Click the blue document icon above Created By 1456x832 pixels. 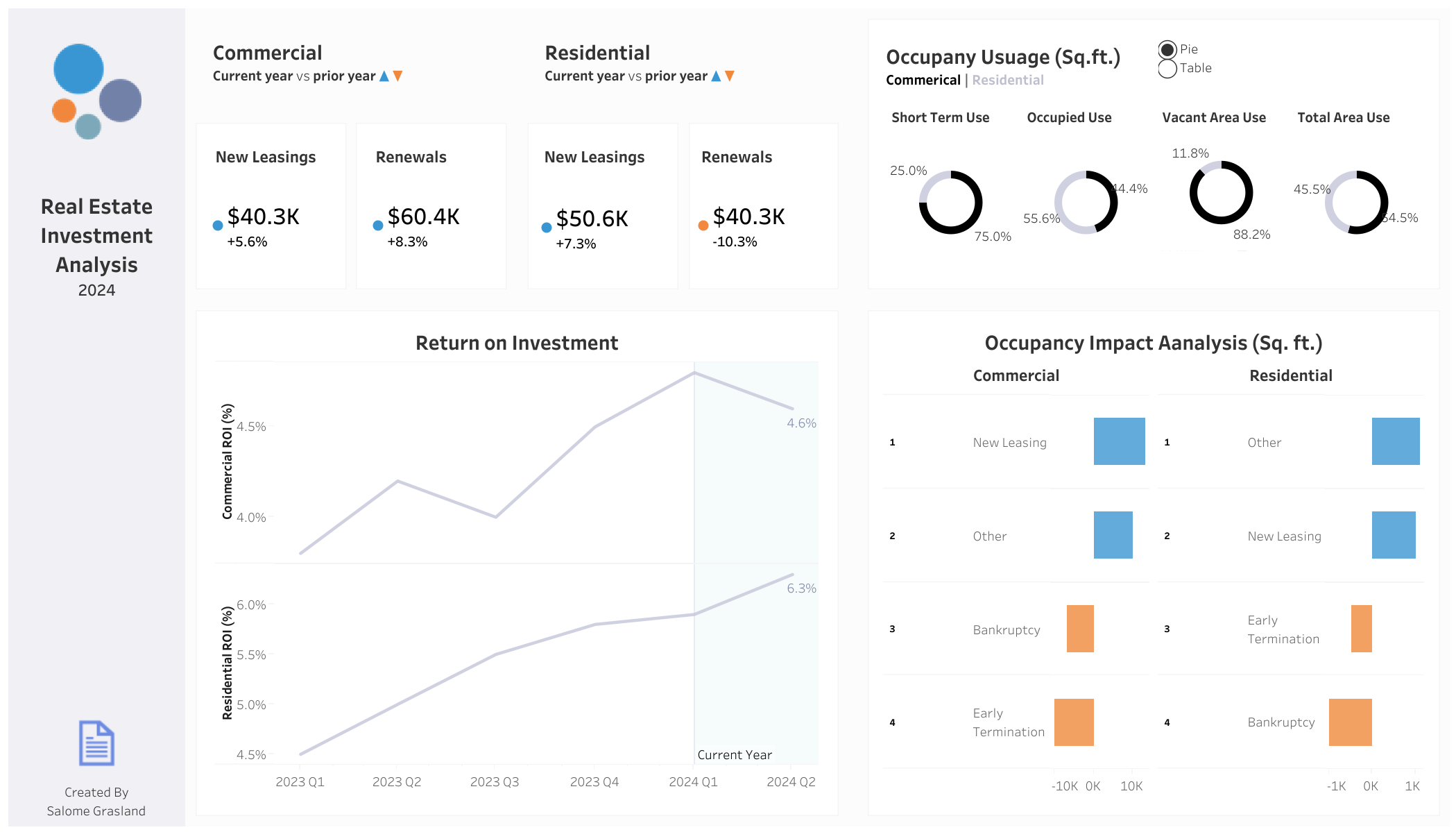[x=96, y=742]
